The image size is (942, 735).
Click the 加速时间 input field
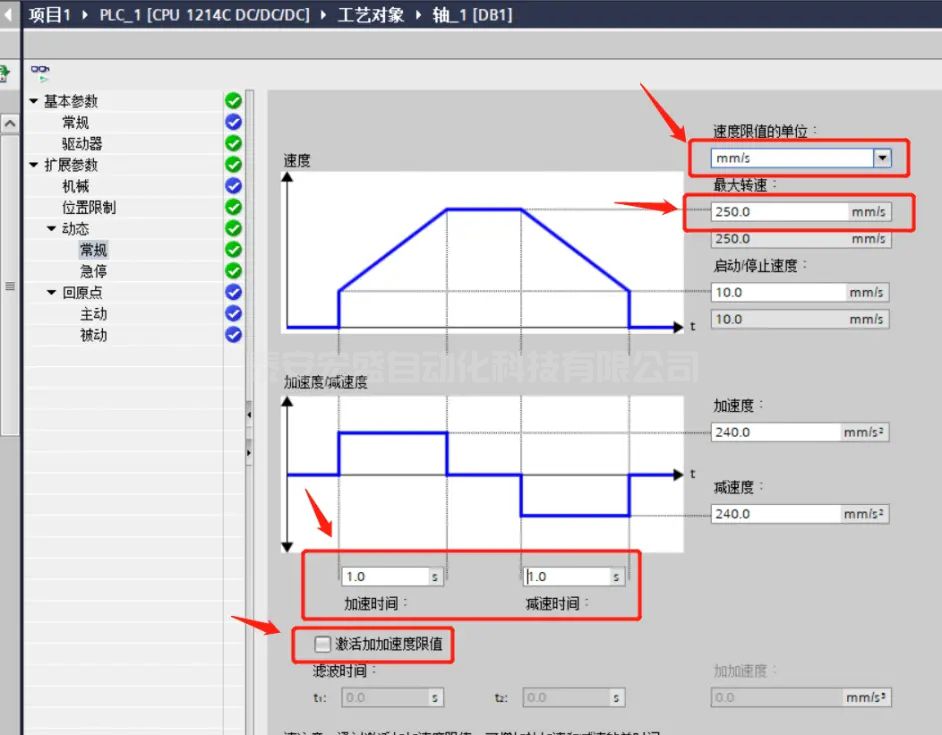point(385,577)
